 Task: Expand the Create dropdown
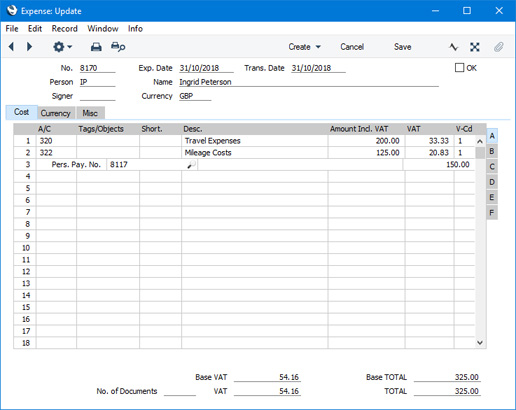point(305,47)
